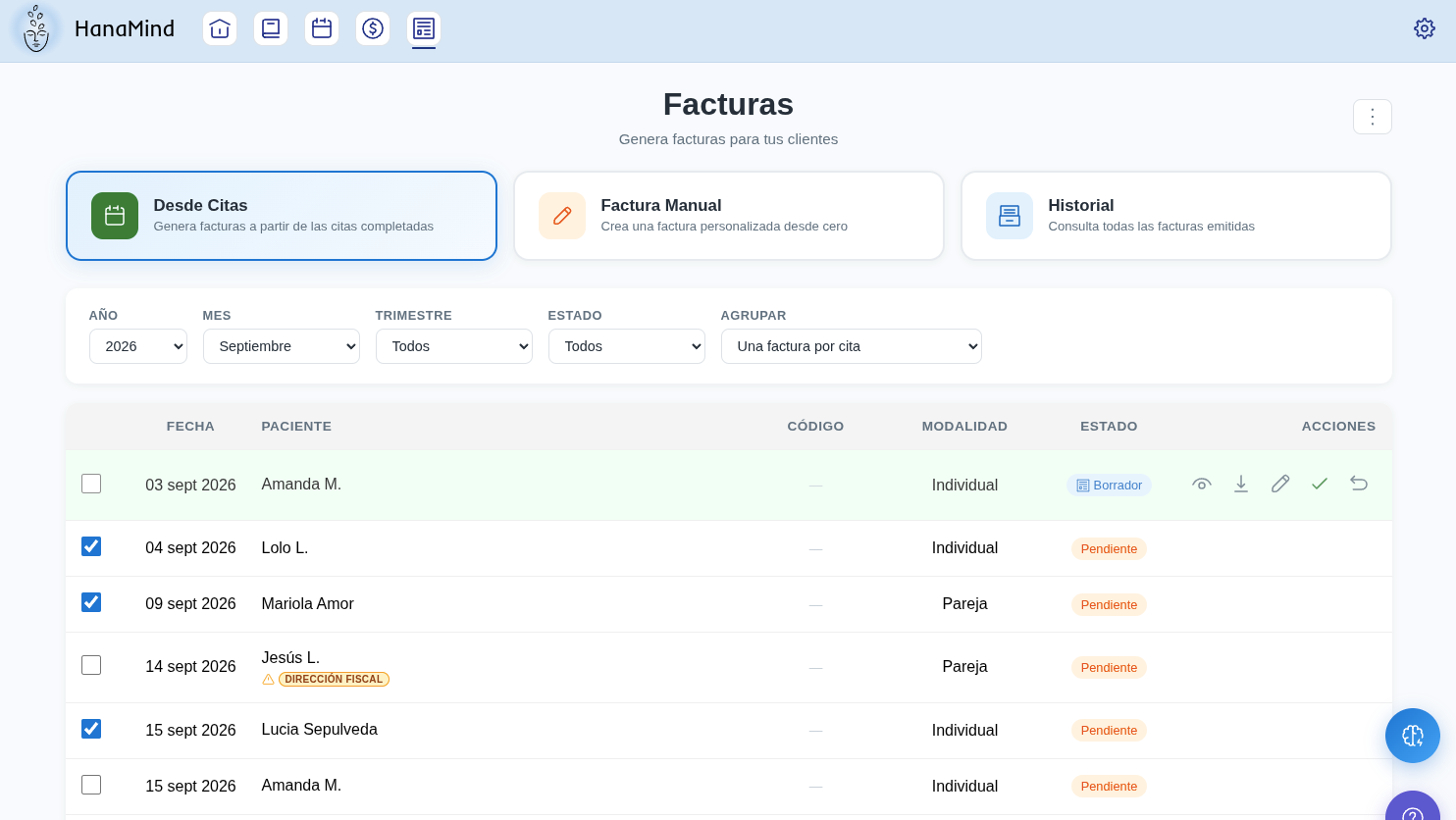Click the Dirección Fiscal warning badge

(334, 679)
